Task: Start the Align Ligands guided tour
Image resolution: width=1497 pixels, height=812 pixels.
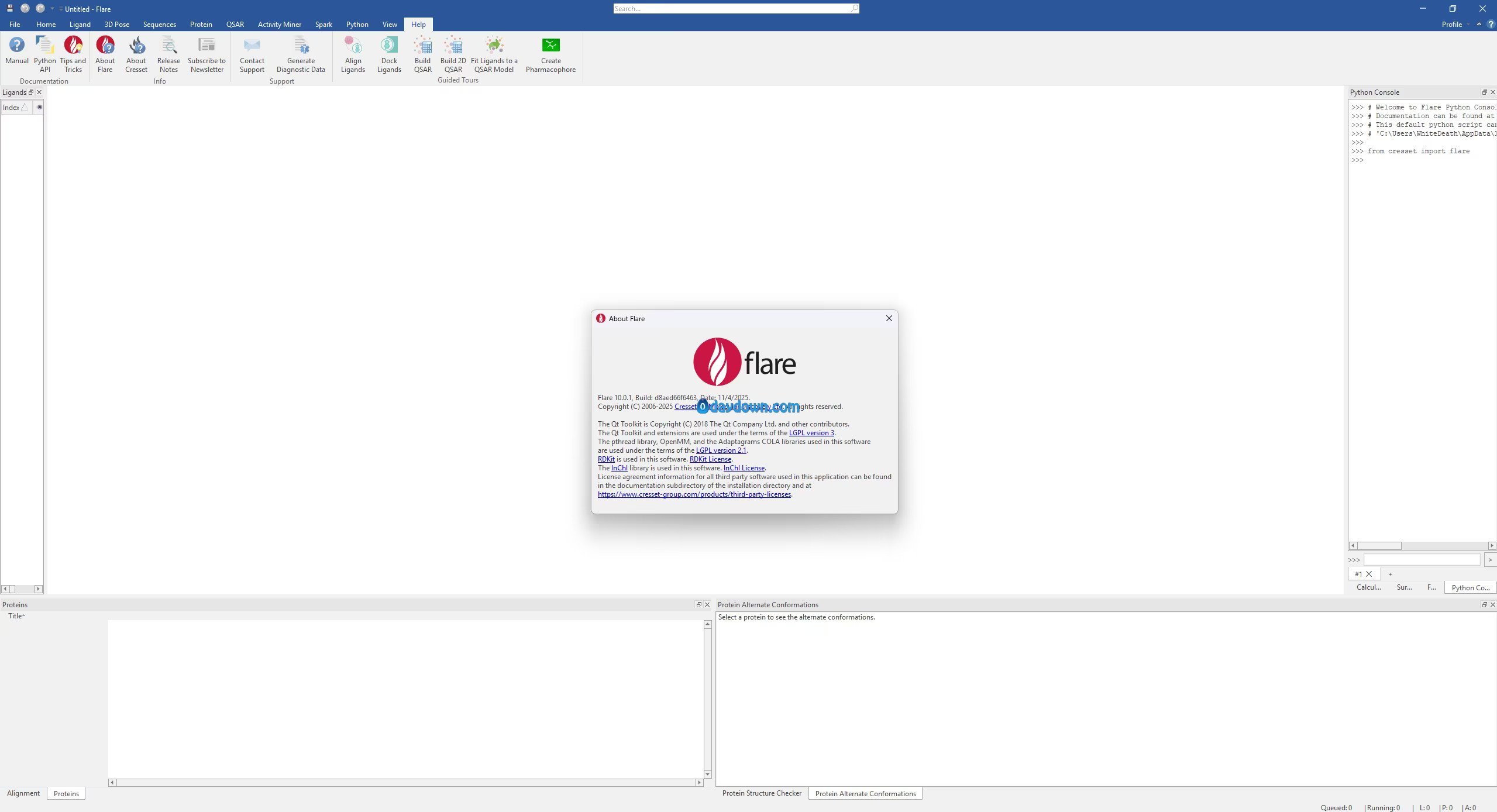Action: [x=353, y=54]
